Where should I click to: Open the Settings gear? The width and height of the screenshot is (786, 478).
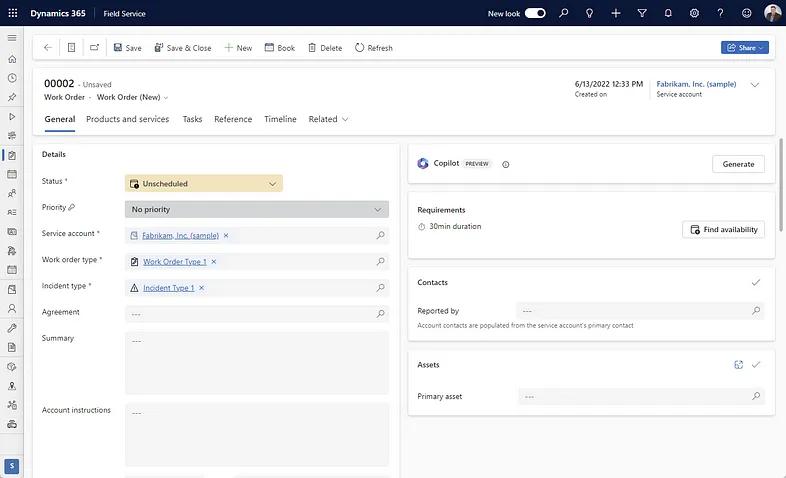(694, 13)
